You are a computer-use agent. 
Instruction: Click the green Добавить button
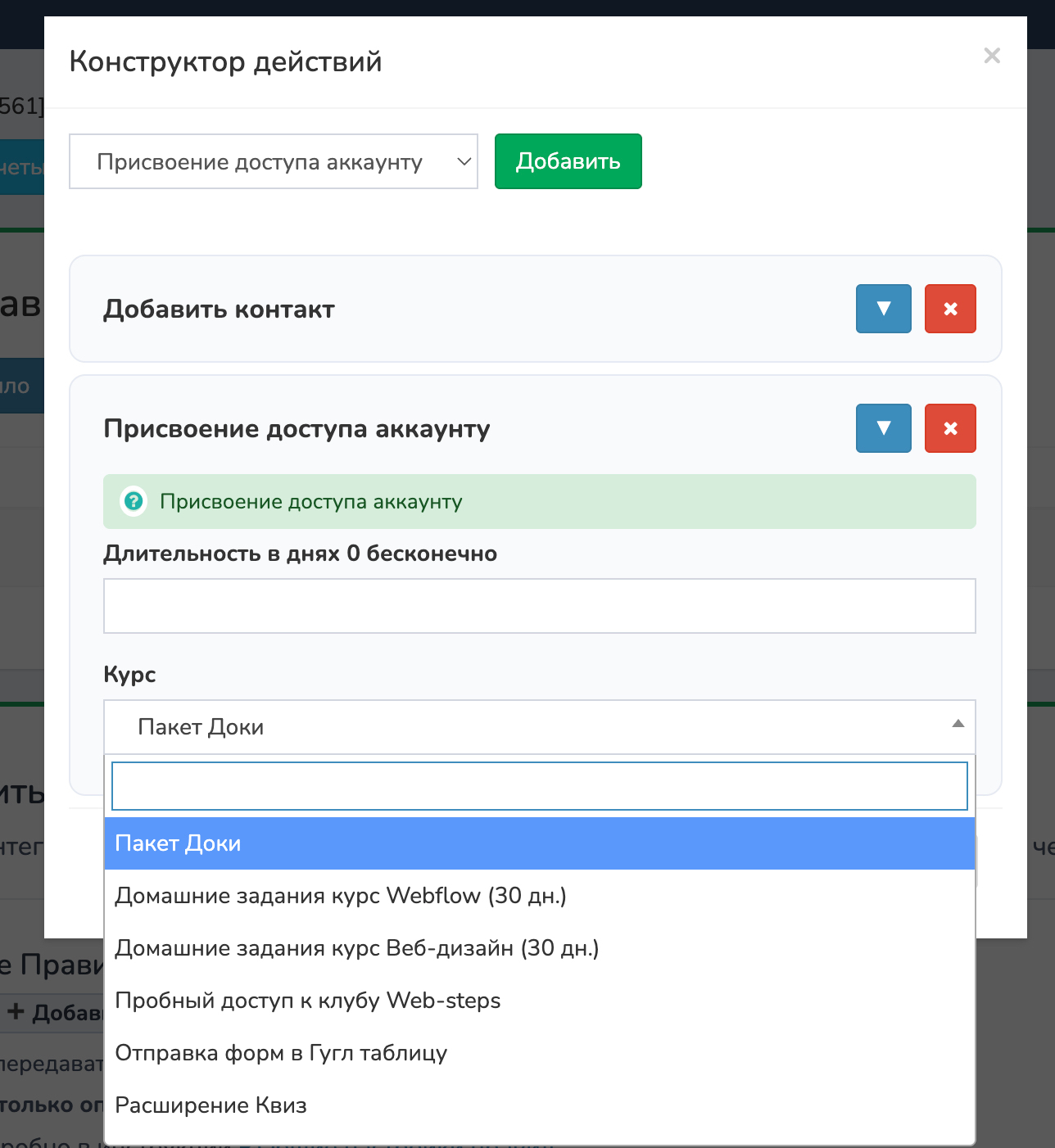[568, 161]
